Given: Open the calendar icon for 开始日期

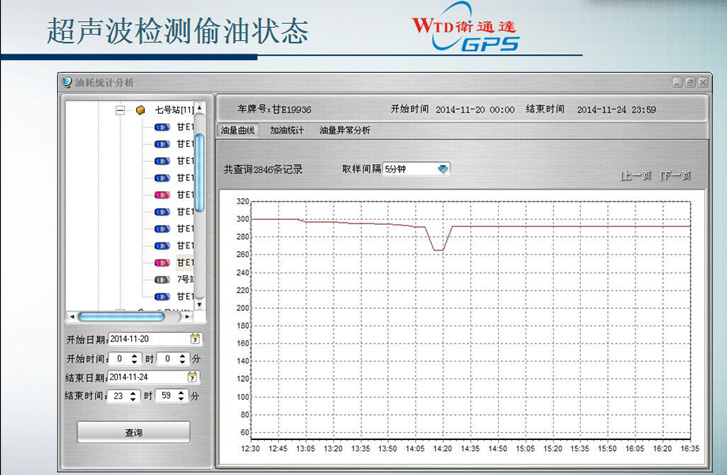Looking at the screenshot, I should [196, 339].
